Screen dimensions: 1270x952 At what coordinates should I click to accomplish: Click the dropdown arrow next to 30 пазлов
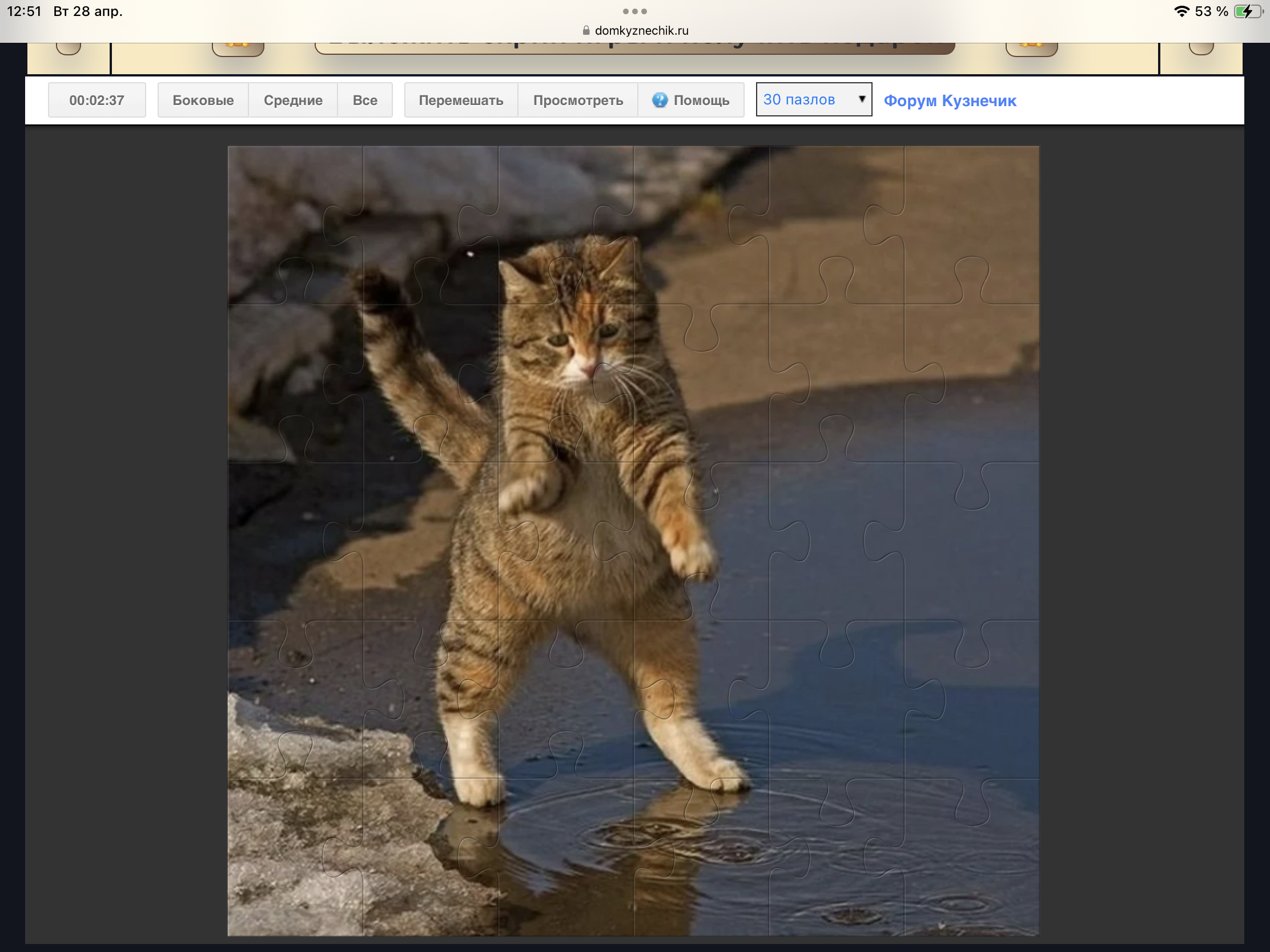[861, 99]
